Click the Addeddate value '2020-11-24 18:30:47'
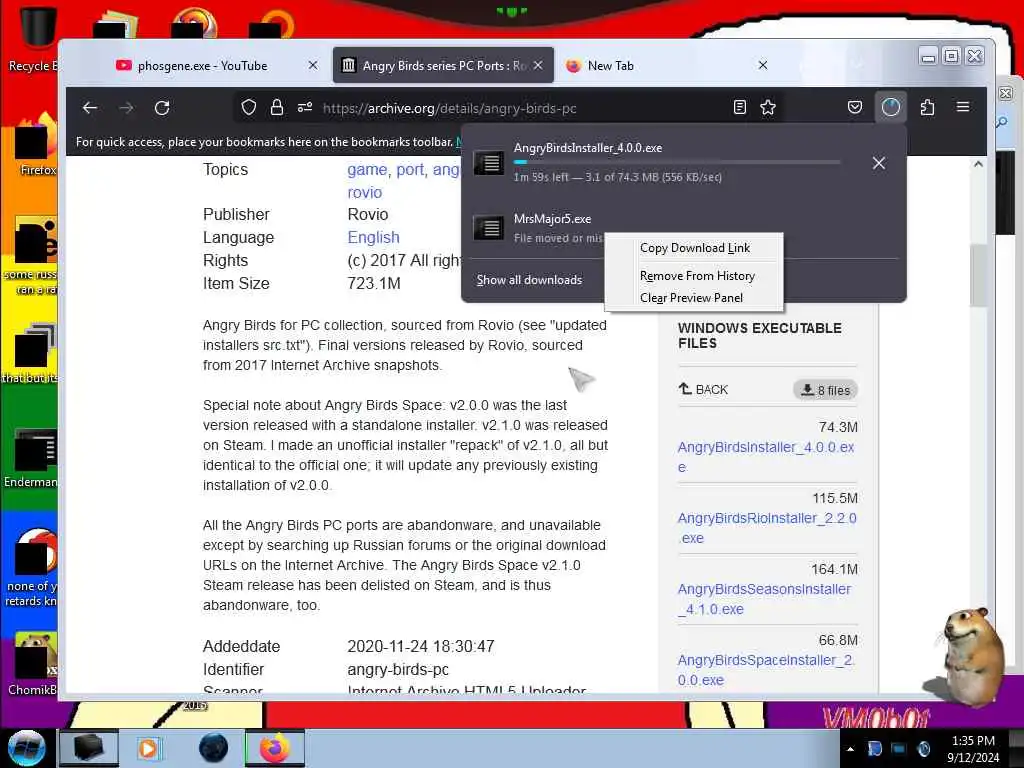The image size is (1024, 768). [x=421, y=647]
